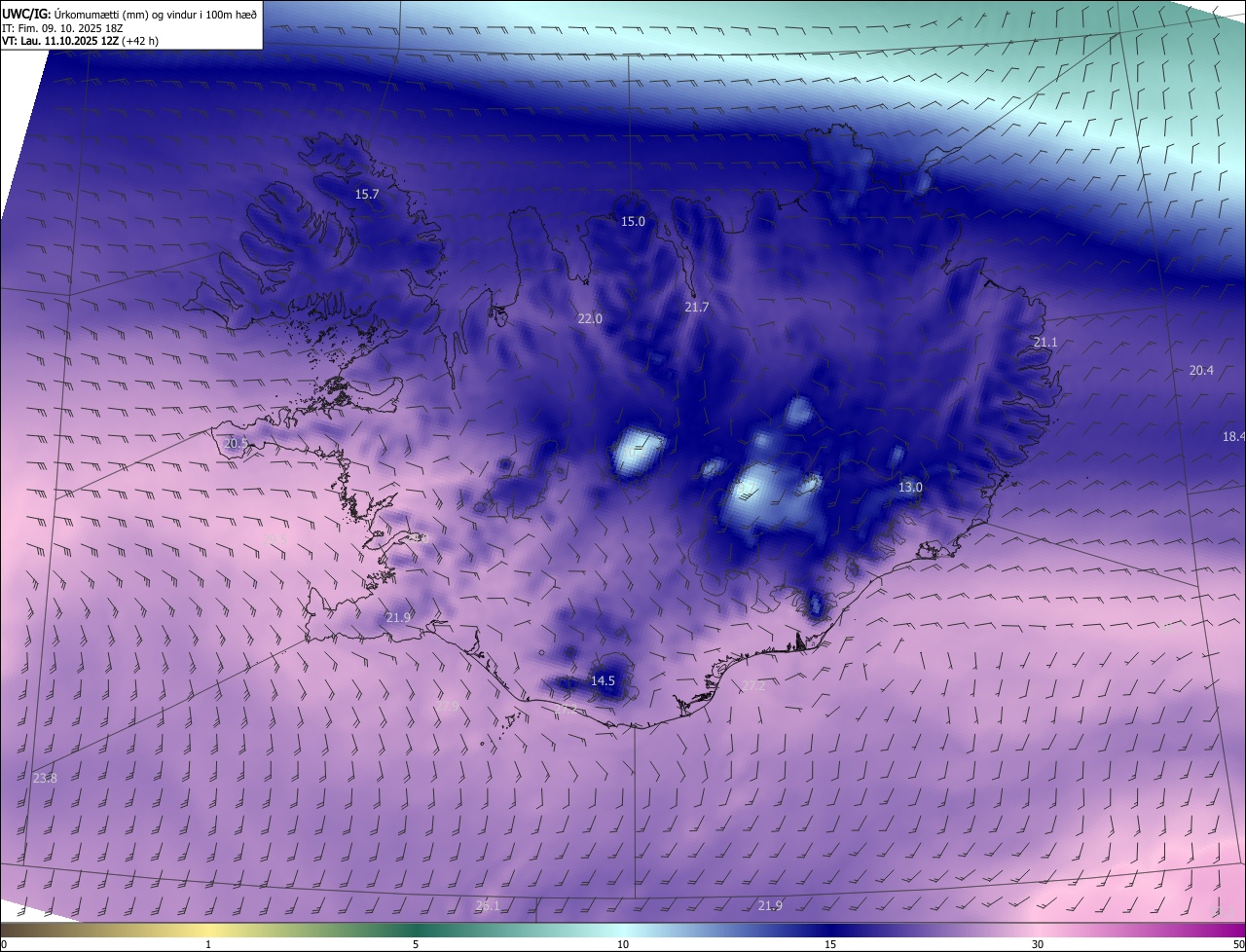The height and width of the screenshot is (952, 1246).
Task: Click the 22.0 value label on the map
Action: point(590,319)
